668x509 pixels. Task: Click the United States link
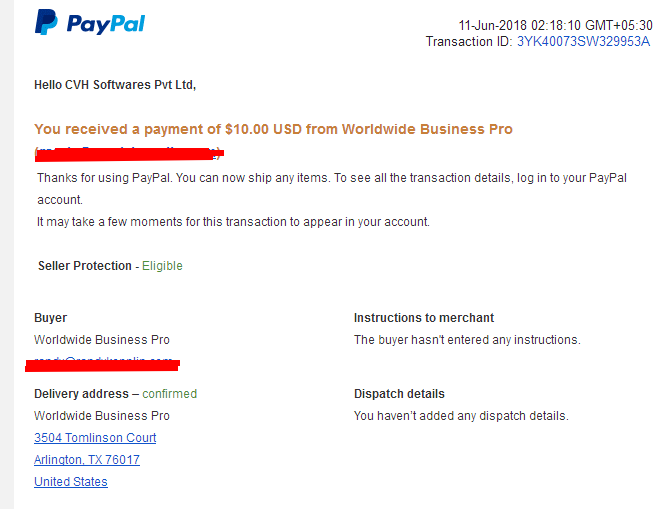(x=71, y=482)
